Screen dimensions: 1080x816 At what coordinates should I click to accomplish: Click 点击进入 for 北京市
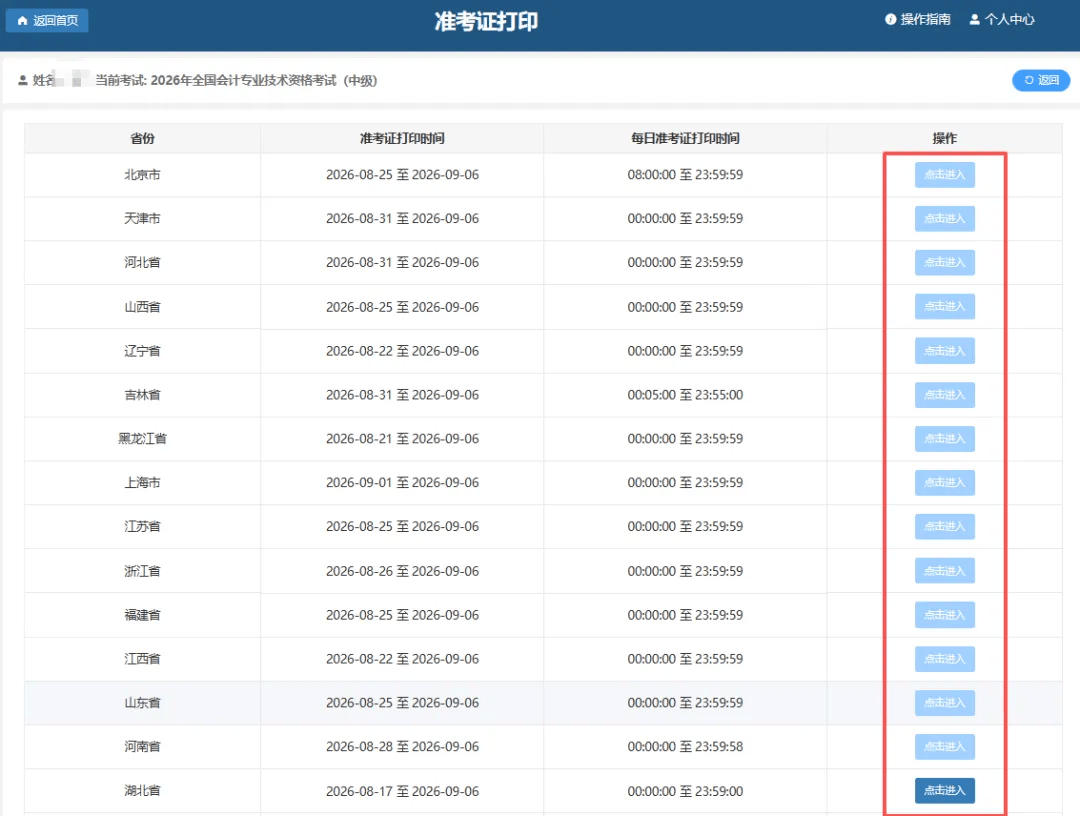click(x=944, y=175)
